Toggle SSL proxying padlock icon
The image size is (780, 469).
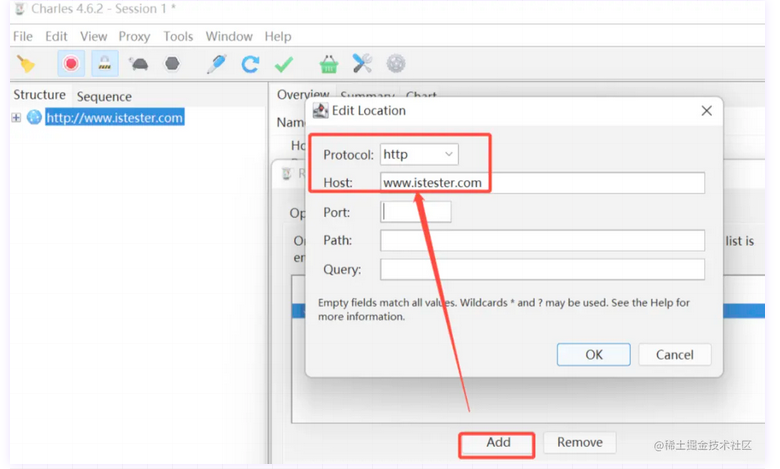[104, 64]
